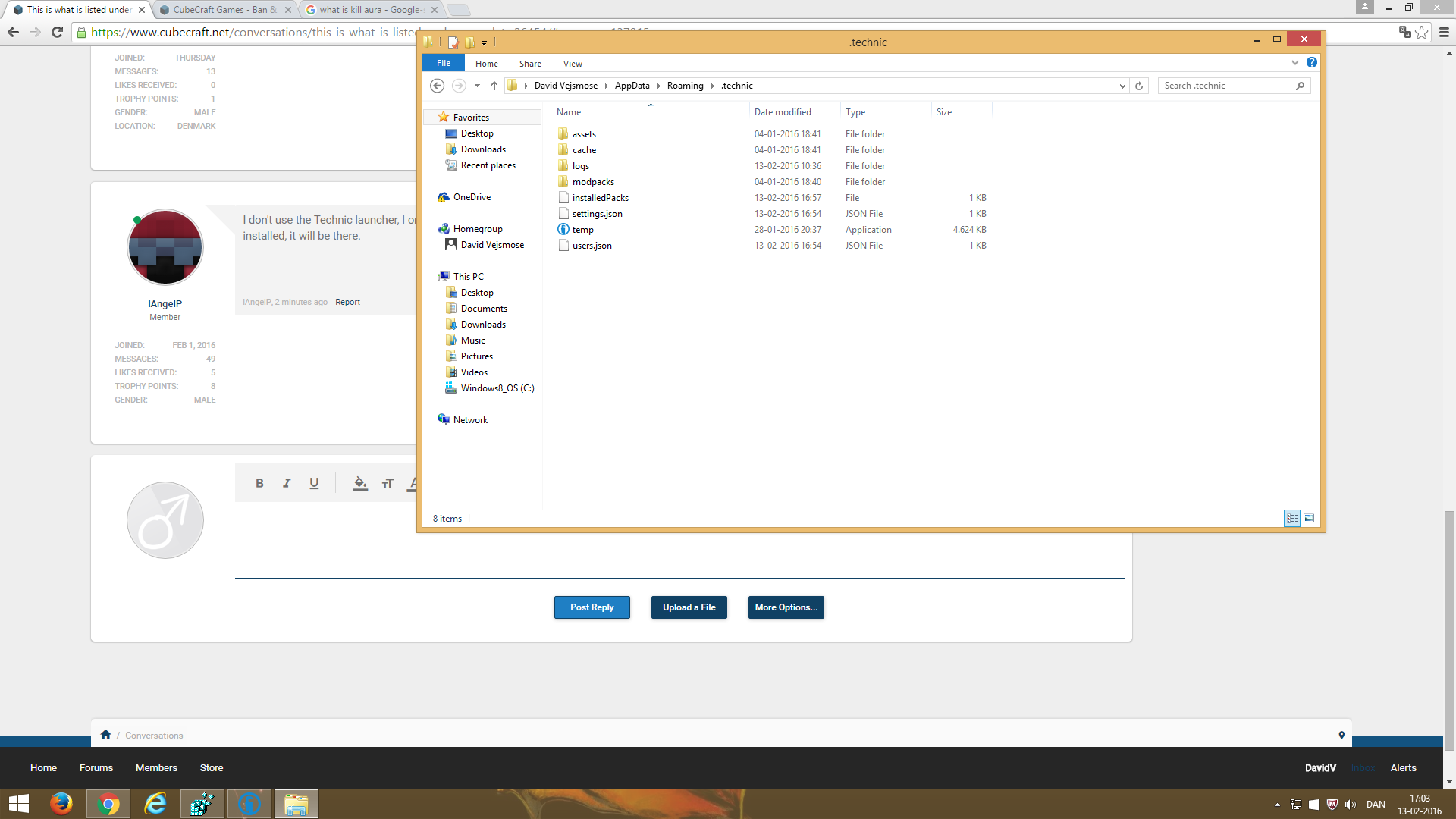Open recent locations dropdown arrow in Explorer
The height and width of the screenshot is (819, 1456).
pos(477,86)
